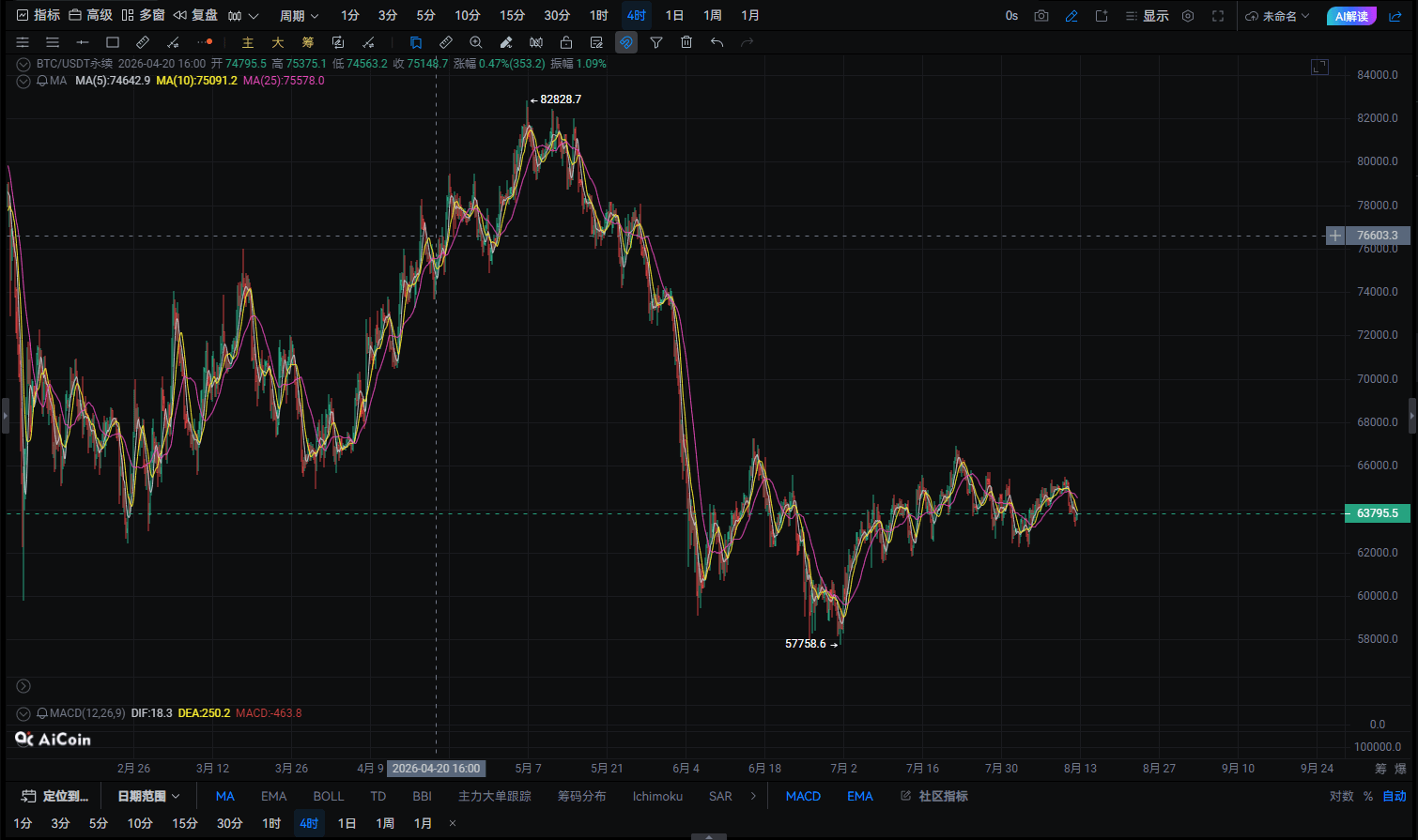
Task: Toggle the drawings lock icon
Action: (x=566, y=42)
